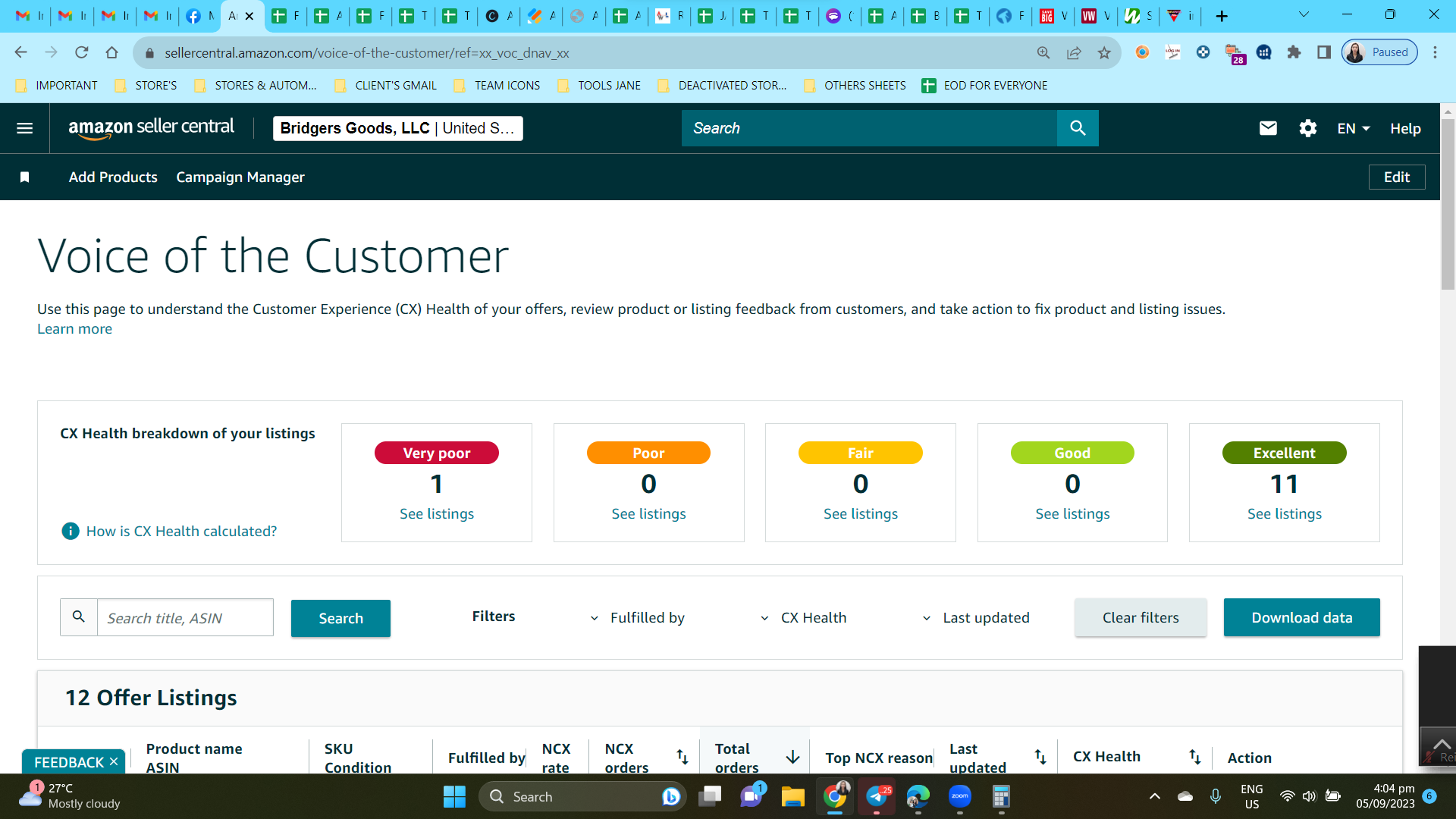Sort by Total orders down arrow
The height and width of the screenshot is (819, 1456).
coord(792,757)
